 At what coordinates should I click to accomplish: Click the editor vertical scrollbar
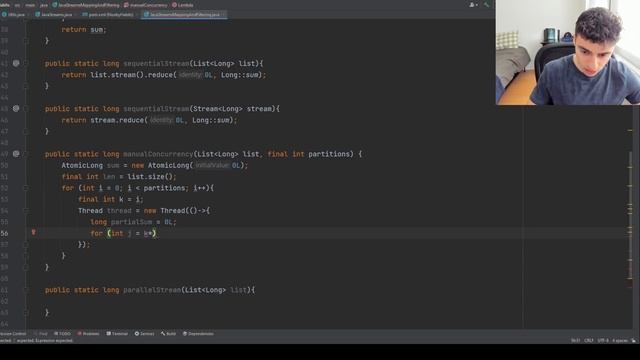pyautogui.click(x=630, y=216)
